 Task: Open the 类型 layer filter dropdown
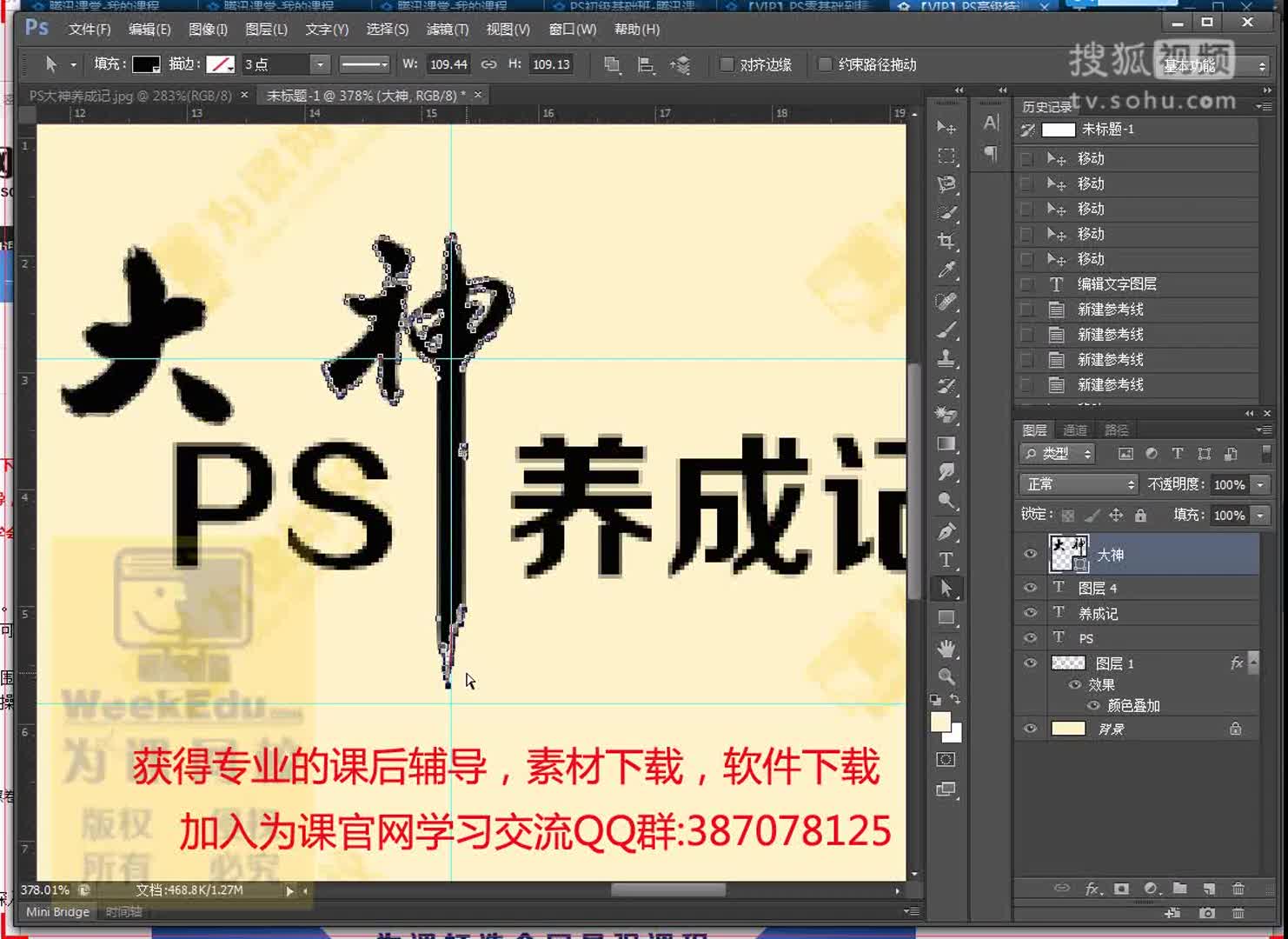[x=1058, y=454]
